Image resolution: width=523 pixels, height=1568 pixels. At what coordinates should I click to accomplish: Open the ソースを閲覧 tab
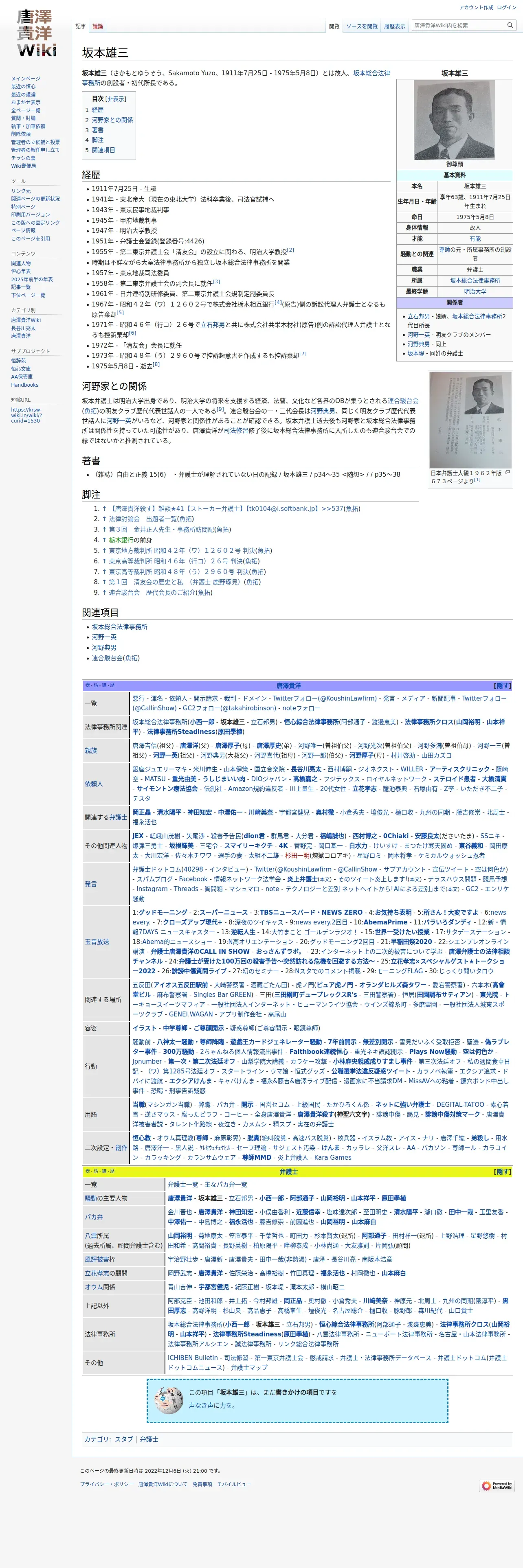coord(362,26)
